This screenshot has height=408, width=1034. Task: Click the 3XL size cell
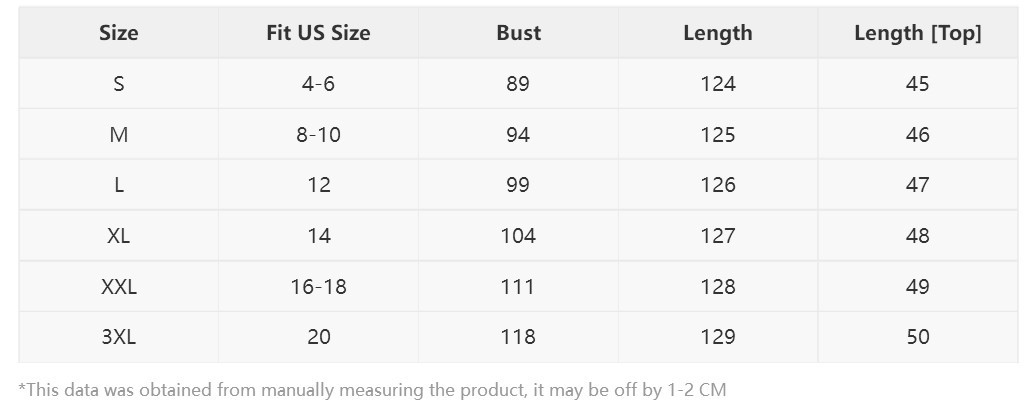118,337
